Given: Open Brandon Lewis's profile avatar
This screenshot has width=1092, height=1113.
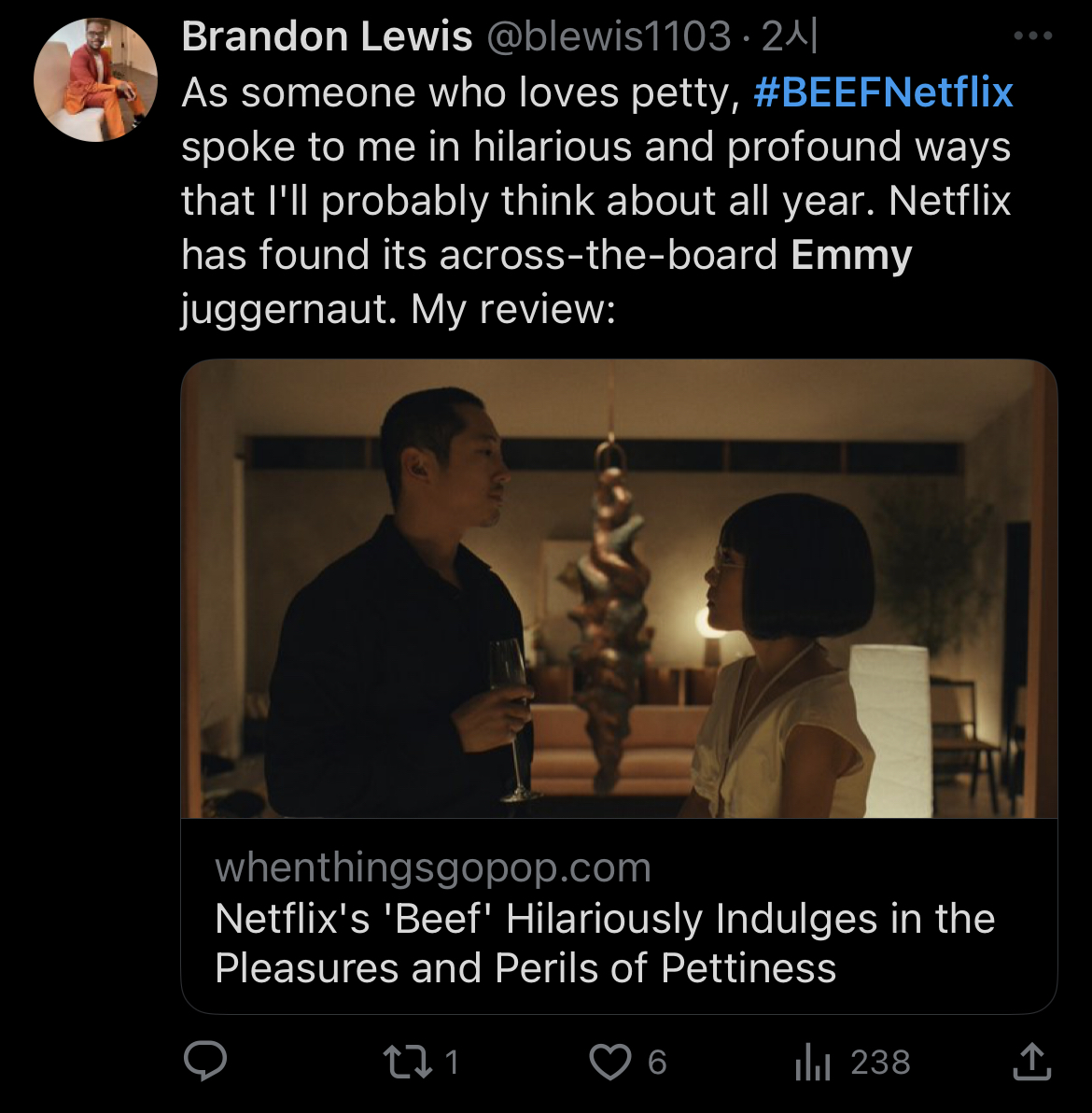Looking at the screenshot, I should (95, 80).
